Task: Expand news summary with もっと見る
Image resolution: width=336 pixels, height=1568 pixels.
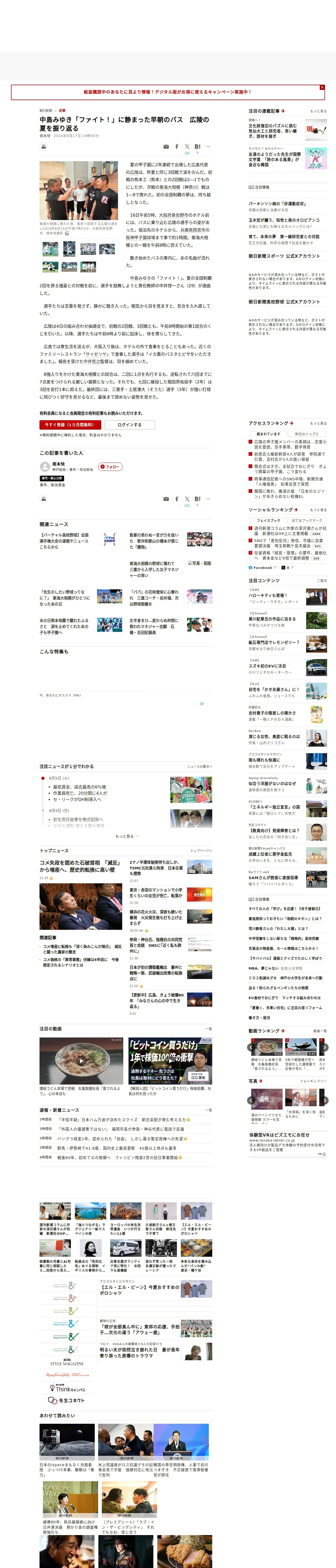Action: (x=127, y=836)
